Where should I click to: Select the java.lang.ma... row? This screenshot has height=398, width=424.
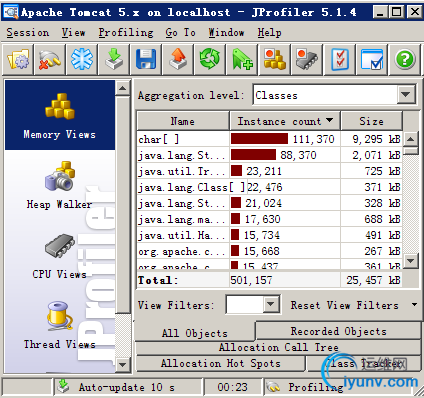(269, 219)
